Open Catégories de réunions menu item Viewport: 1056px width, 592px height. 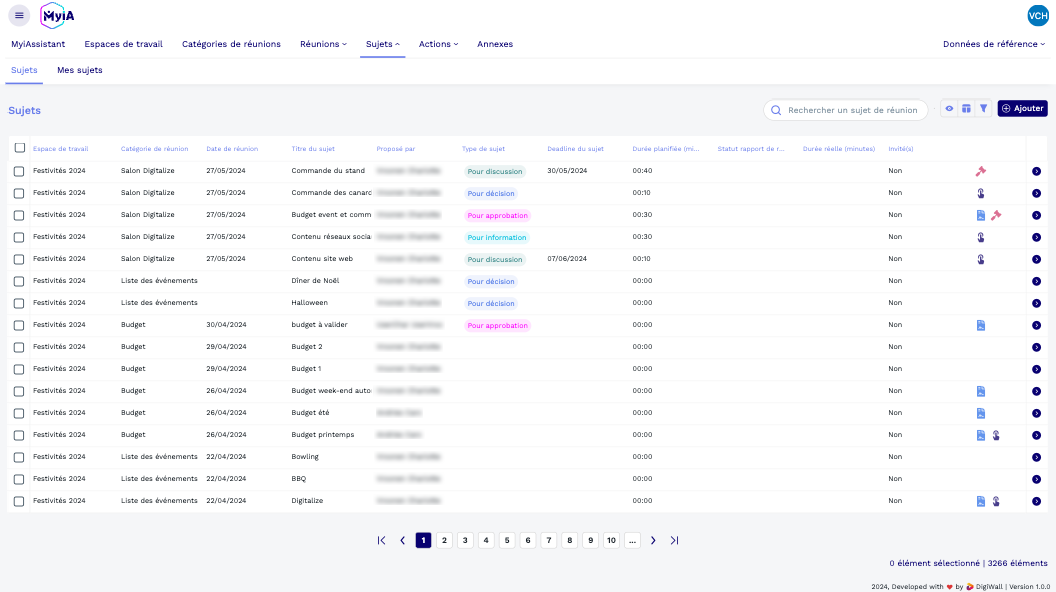click(231, 44)
